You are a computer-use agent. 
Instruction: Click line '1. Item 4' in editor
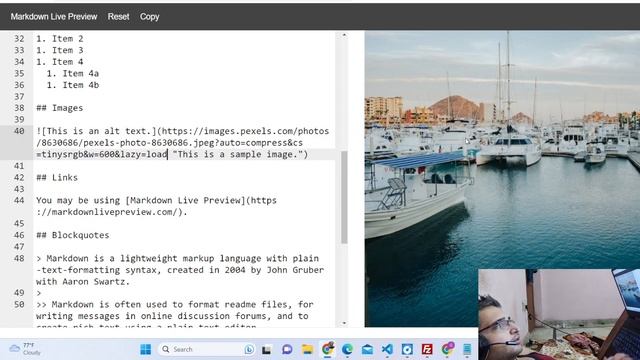point(60,62)
